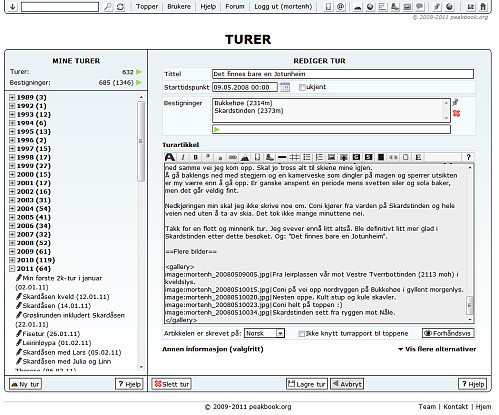Open the Forum menu item
The image size is (499, 415).
tap(235, 6)
